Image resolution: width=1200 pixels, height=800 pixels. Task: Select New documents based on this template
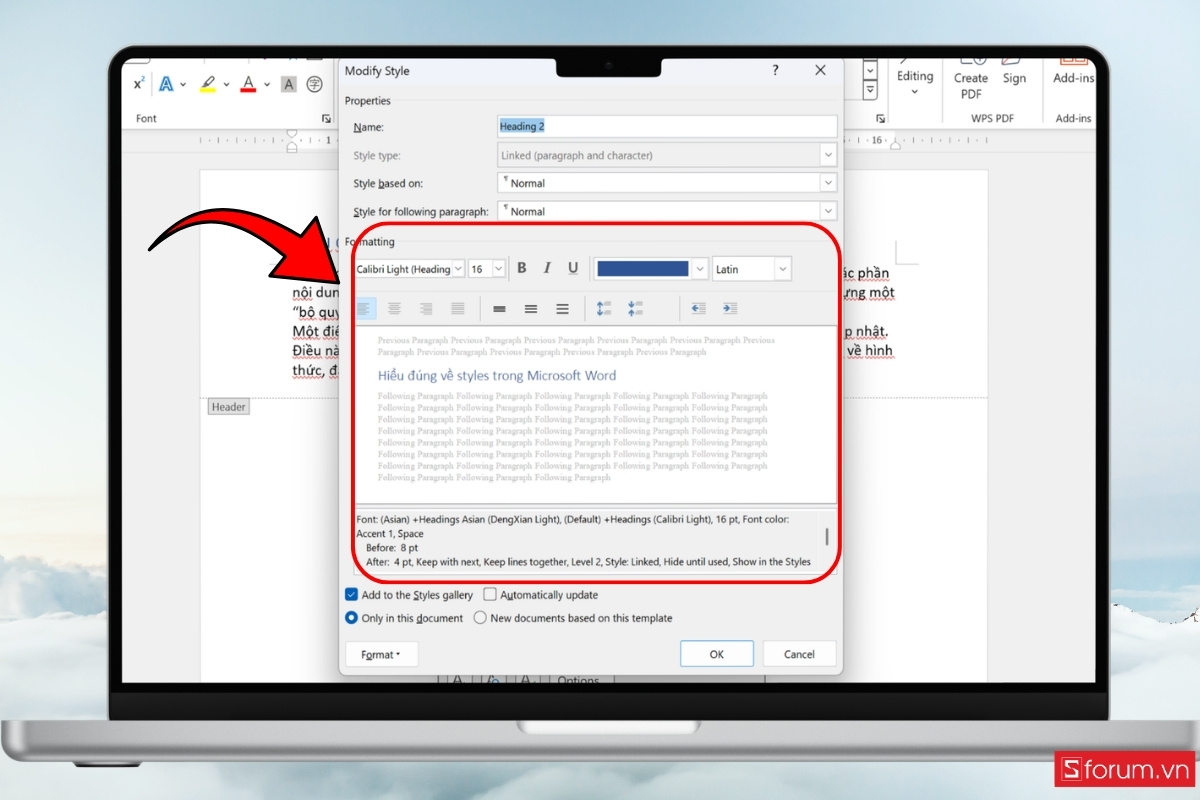pyautogui.click(x=480, y=618)
